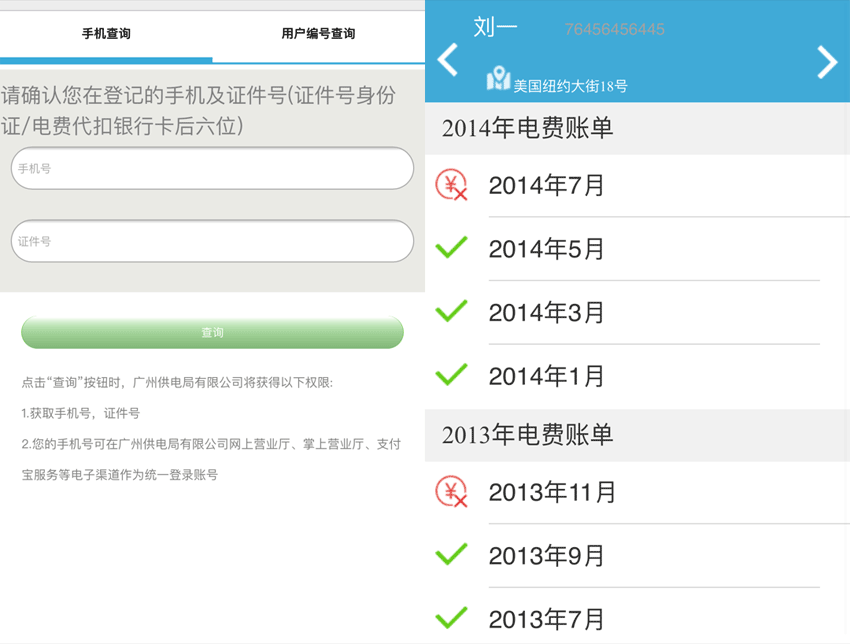Switch to 手机查询 tab
Image resolution: width=850 pixels, height=644 pixels.
[x=106, y=34]
